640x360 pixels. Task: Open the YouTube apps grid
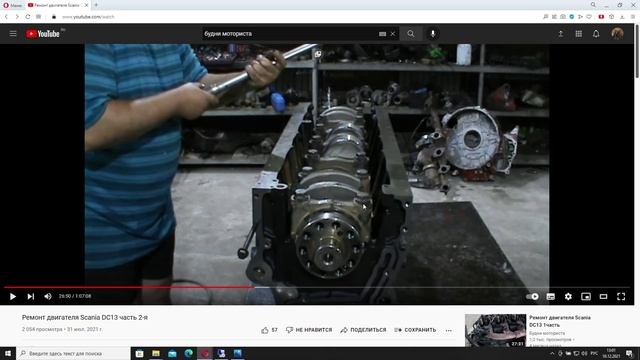[579, 34]
